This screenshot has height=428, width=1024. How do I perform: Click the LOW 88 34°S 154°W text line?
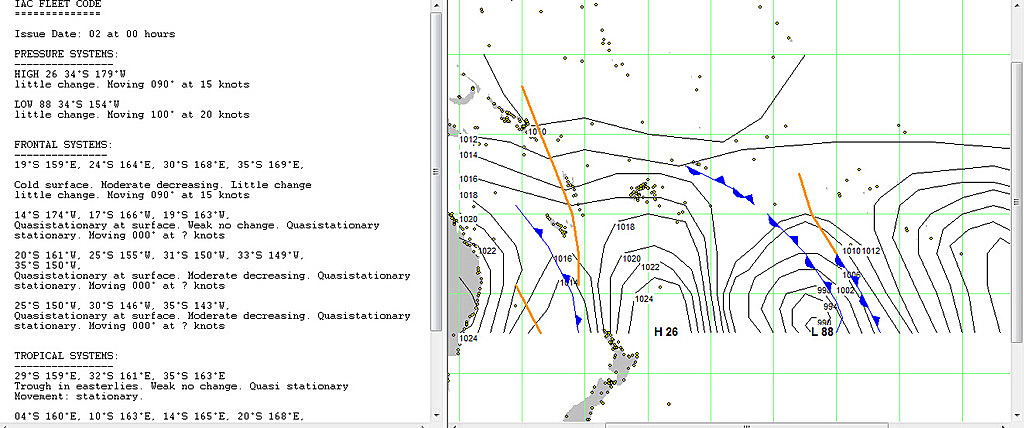tap(67, 104)
